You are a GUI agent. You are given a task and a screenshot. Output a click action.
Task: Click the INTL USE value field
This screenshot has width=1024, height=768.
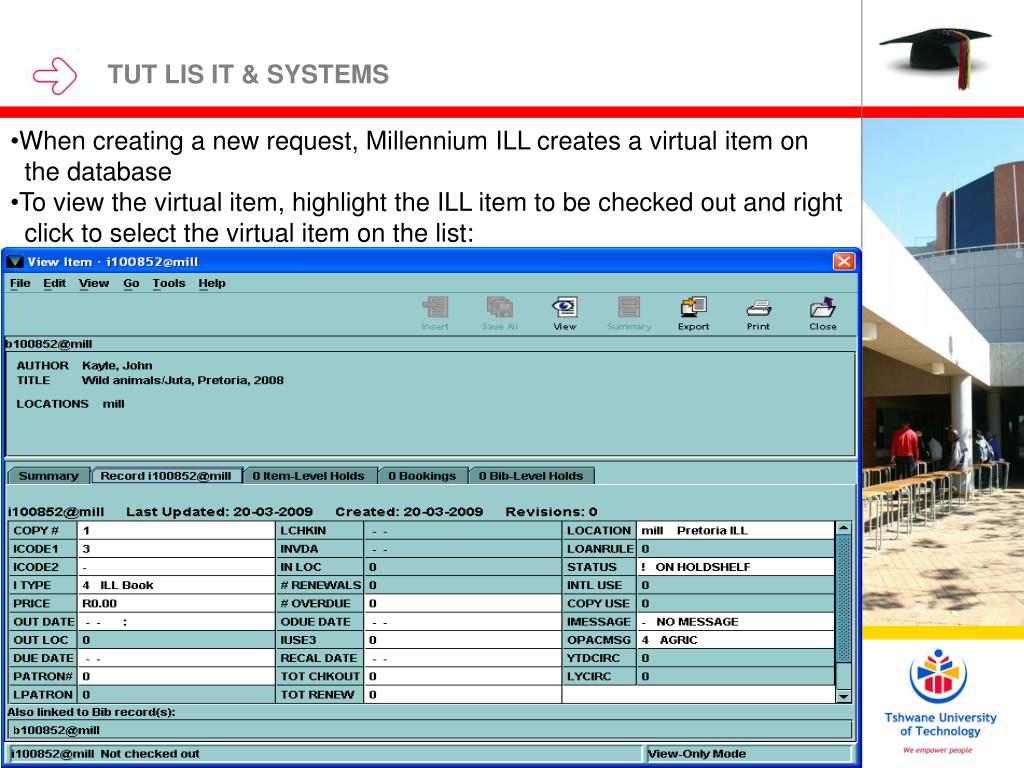pyautogui.click(x=735, y=585)
